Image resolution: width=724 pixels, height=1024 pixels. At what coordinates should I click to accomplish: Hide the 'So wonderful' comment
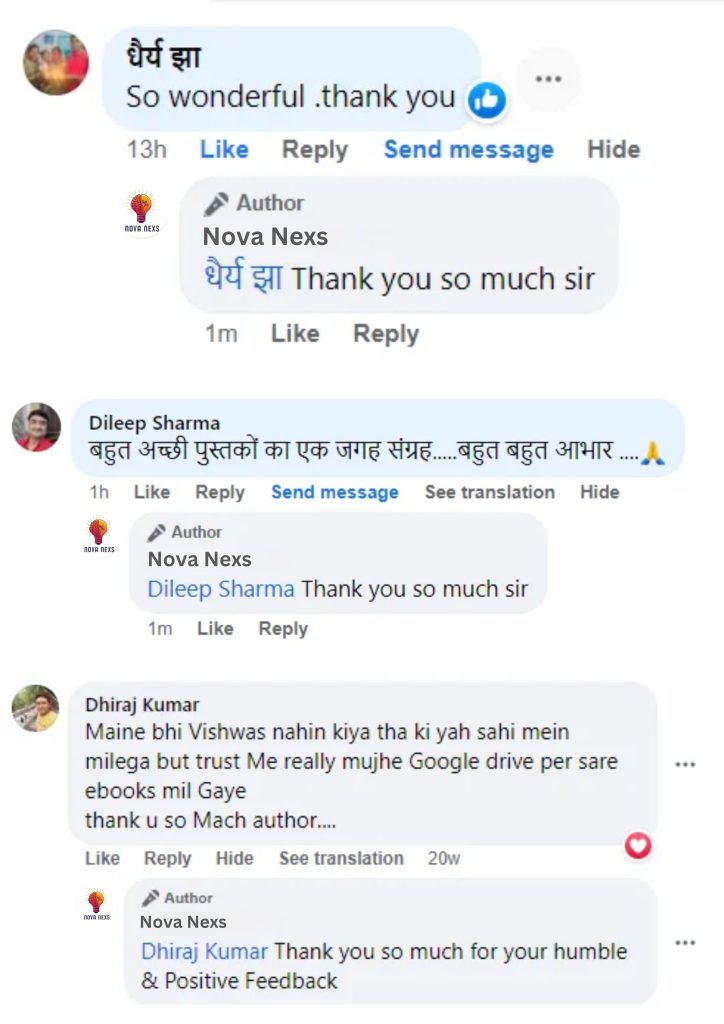tap(614, 150)
